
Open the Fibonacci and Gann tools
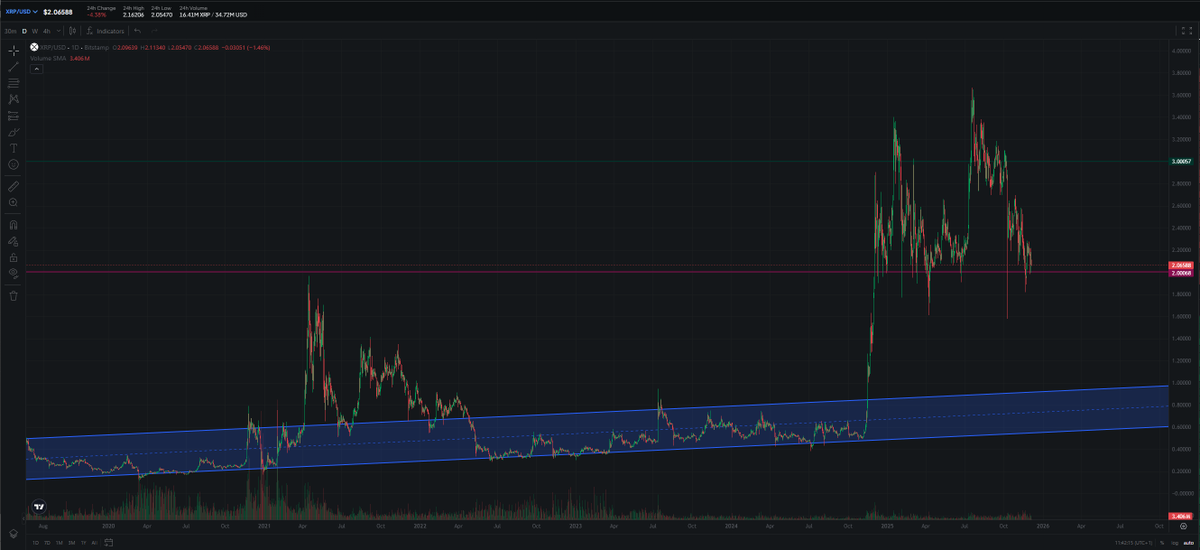pyautogui.click(x=13, y=83)
